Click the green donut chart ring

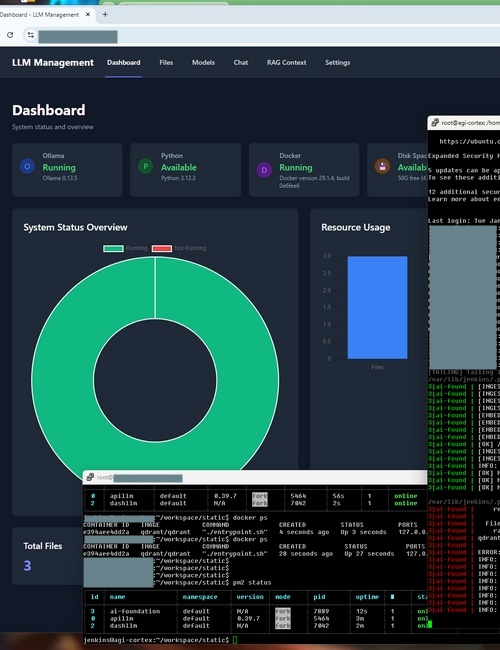pos(62,379)
